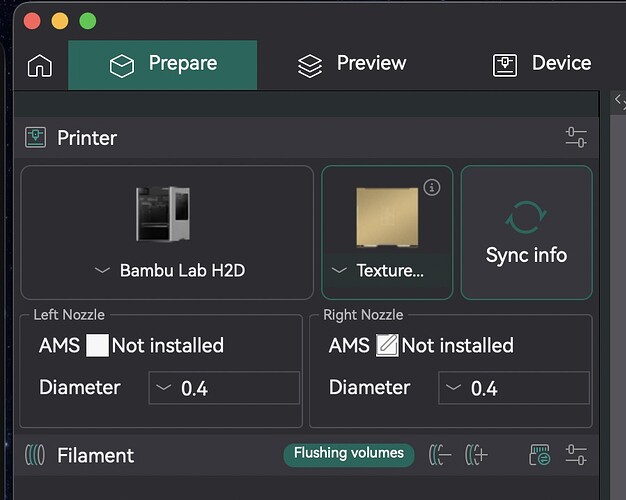This screenshot has height=500, width=626.
Task: Open Left Nozzle diameter dropdown
Action: pyautogui.click(x=224, y=388)
